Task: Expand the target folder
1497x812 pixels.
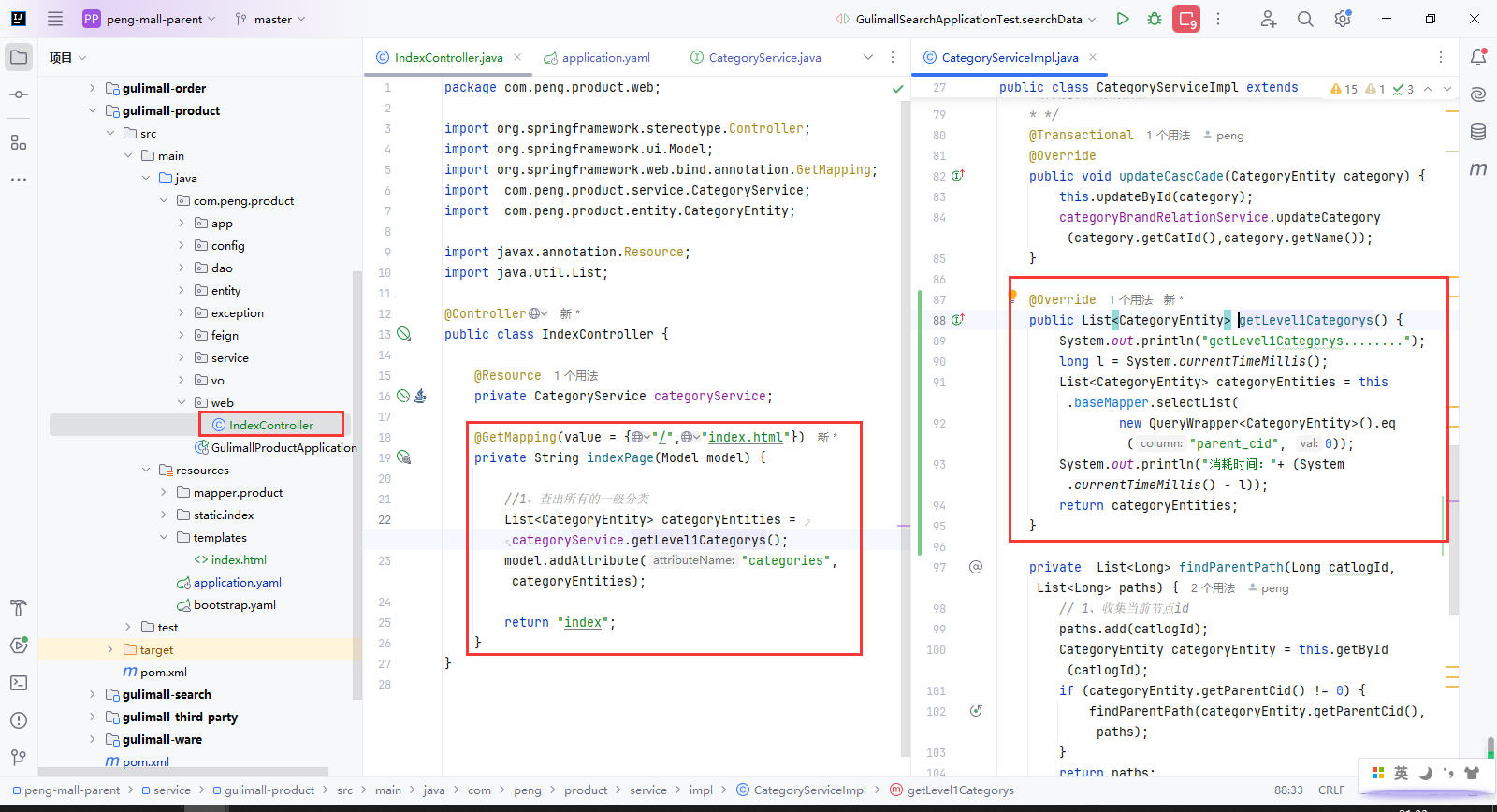Action: (x=109, y=649)
